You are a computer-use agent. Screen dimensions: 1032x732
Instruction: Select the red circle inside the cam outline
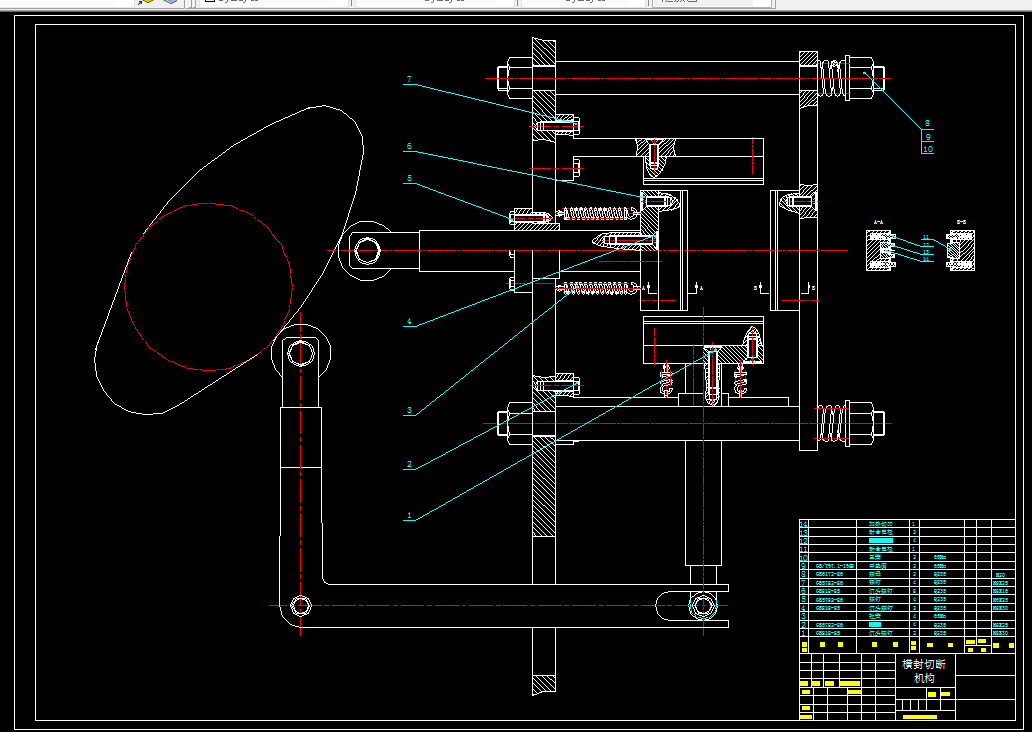pos(208,286)
